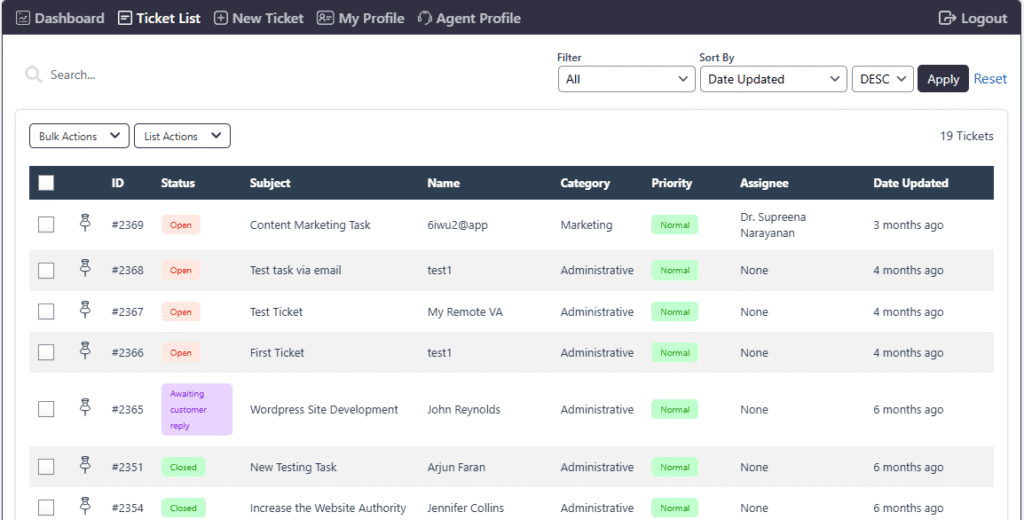Viewport: 1024px width, 520px height.
Task: Click the search magnifier icon
Action: click(33, 75)
